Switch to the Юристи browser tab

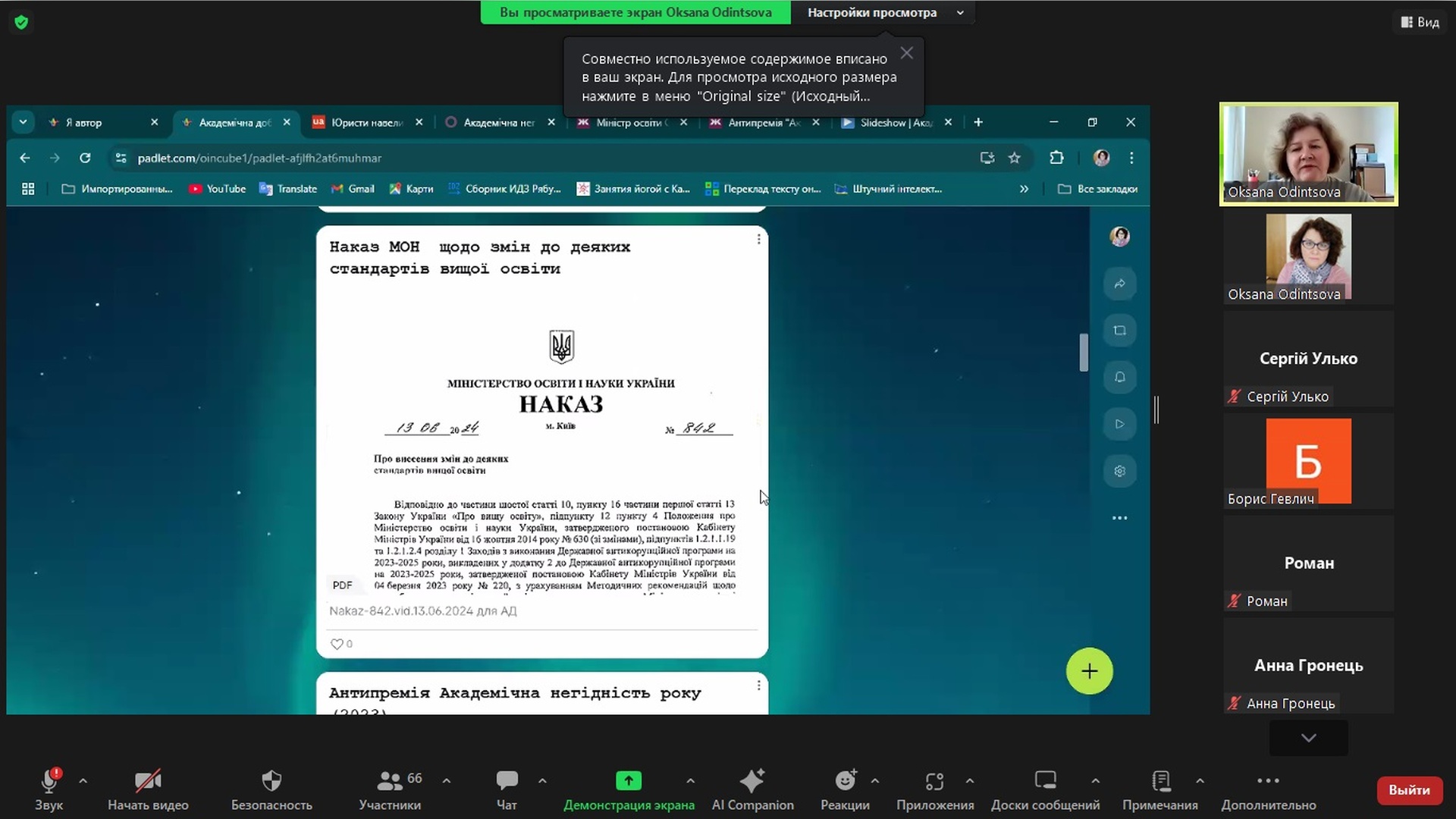point(367,122)
